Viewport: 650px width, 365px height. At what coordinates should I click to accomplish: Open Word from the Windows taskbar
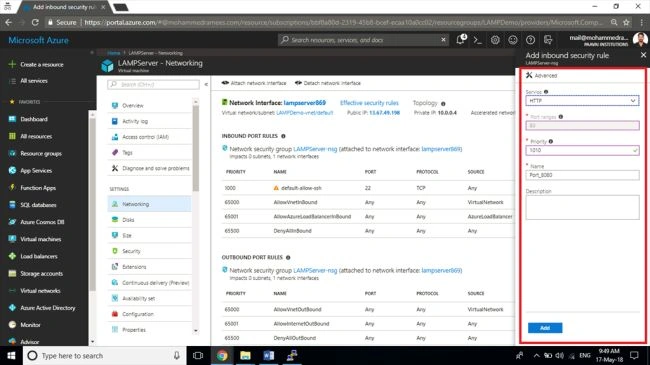pos(268,355)
